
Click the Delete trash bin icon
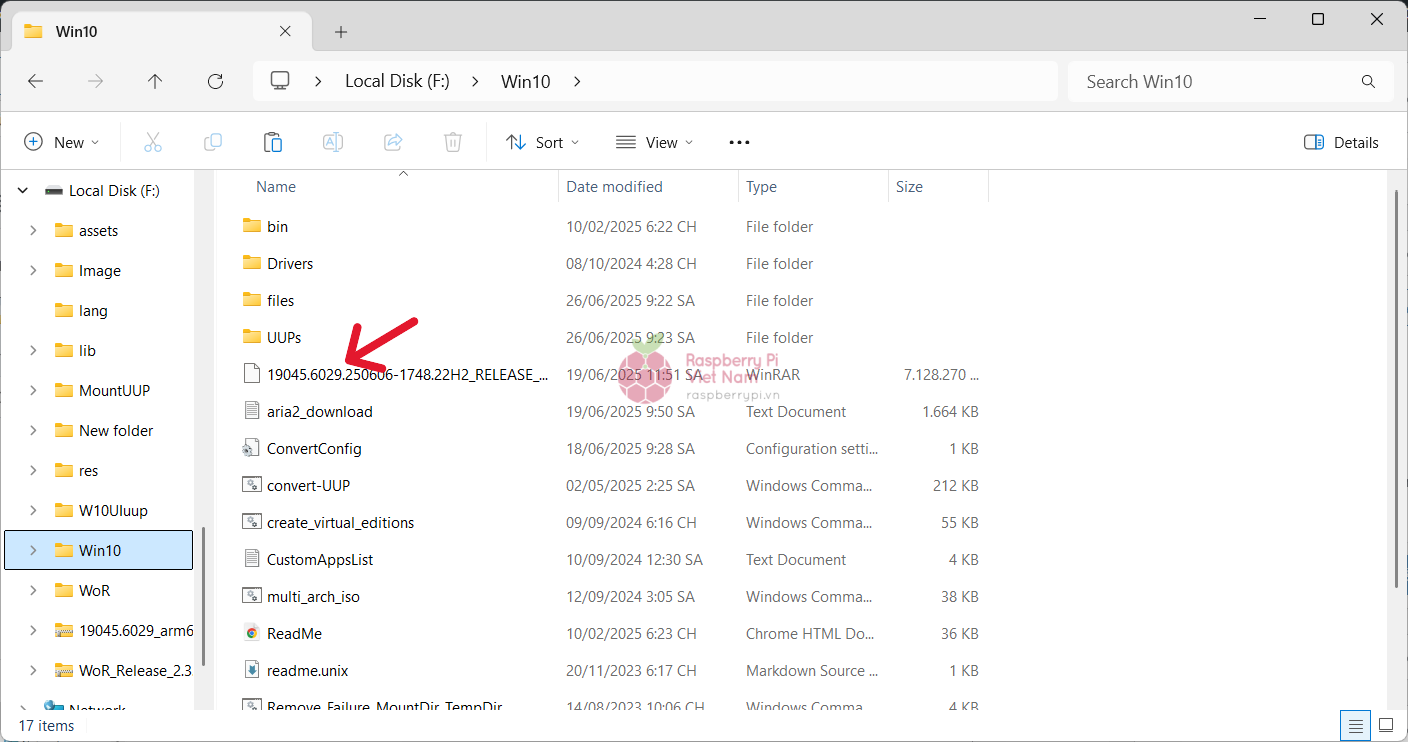453,142
